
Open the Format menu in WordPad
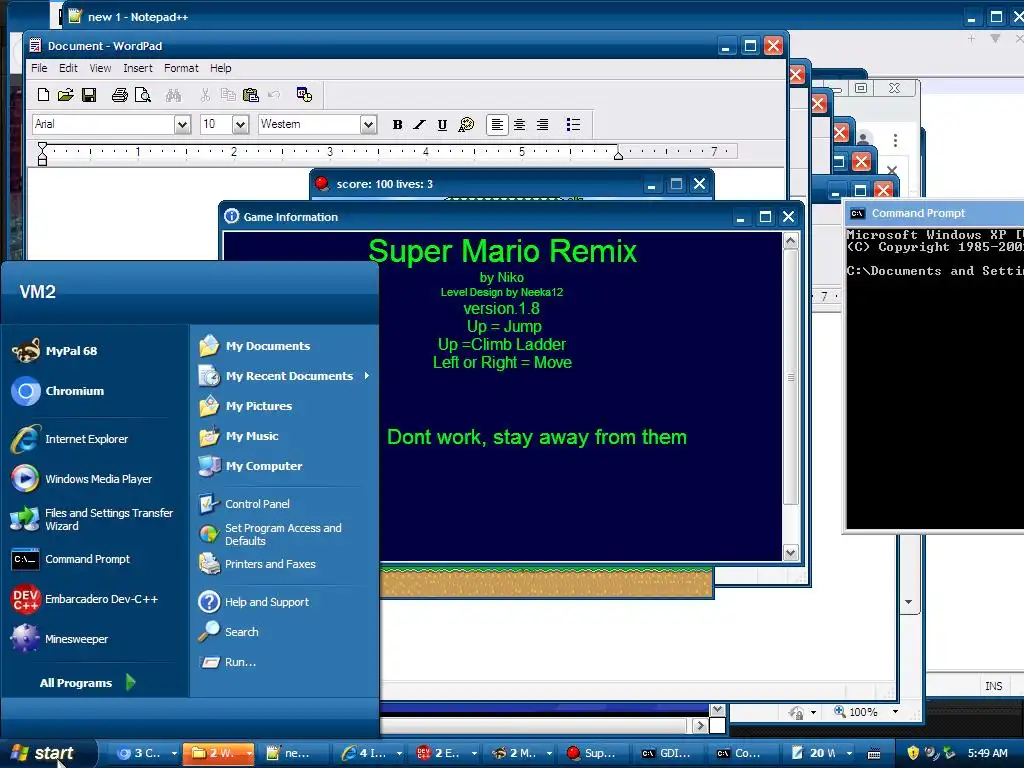(x=181, y=68)
